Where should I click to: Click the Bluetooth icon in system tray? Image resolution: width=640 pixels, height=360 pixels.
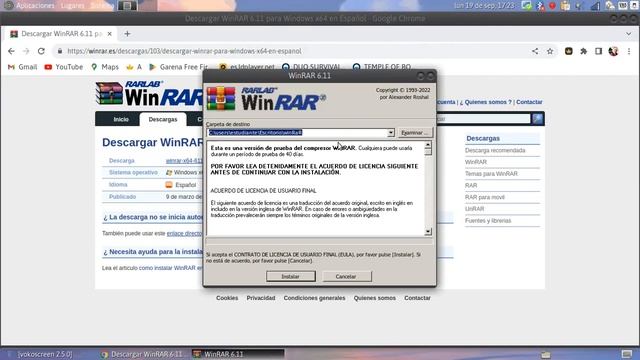pos(540,6)
